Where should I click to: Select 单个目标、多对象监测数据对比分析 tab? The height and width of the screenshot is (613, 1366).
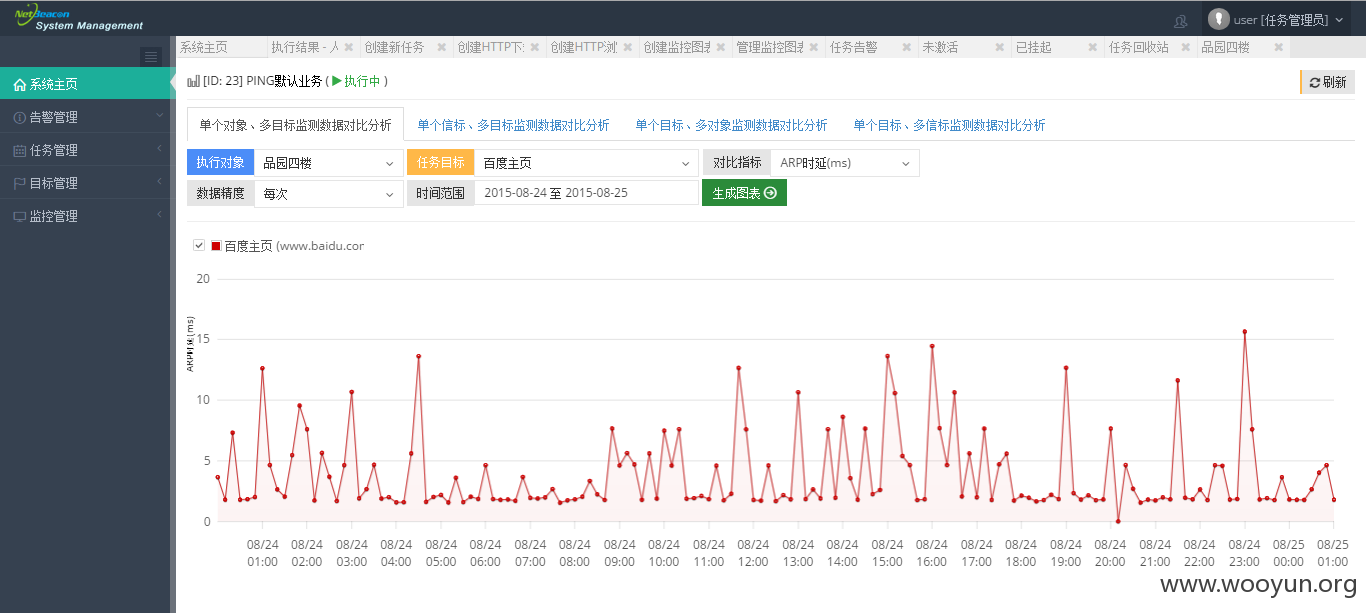(x=731, y=125)
